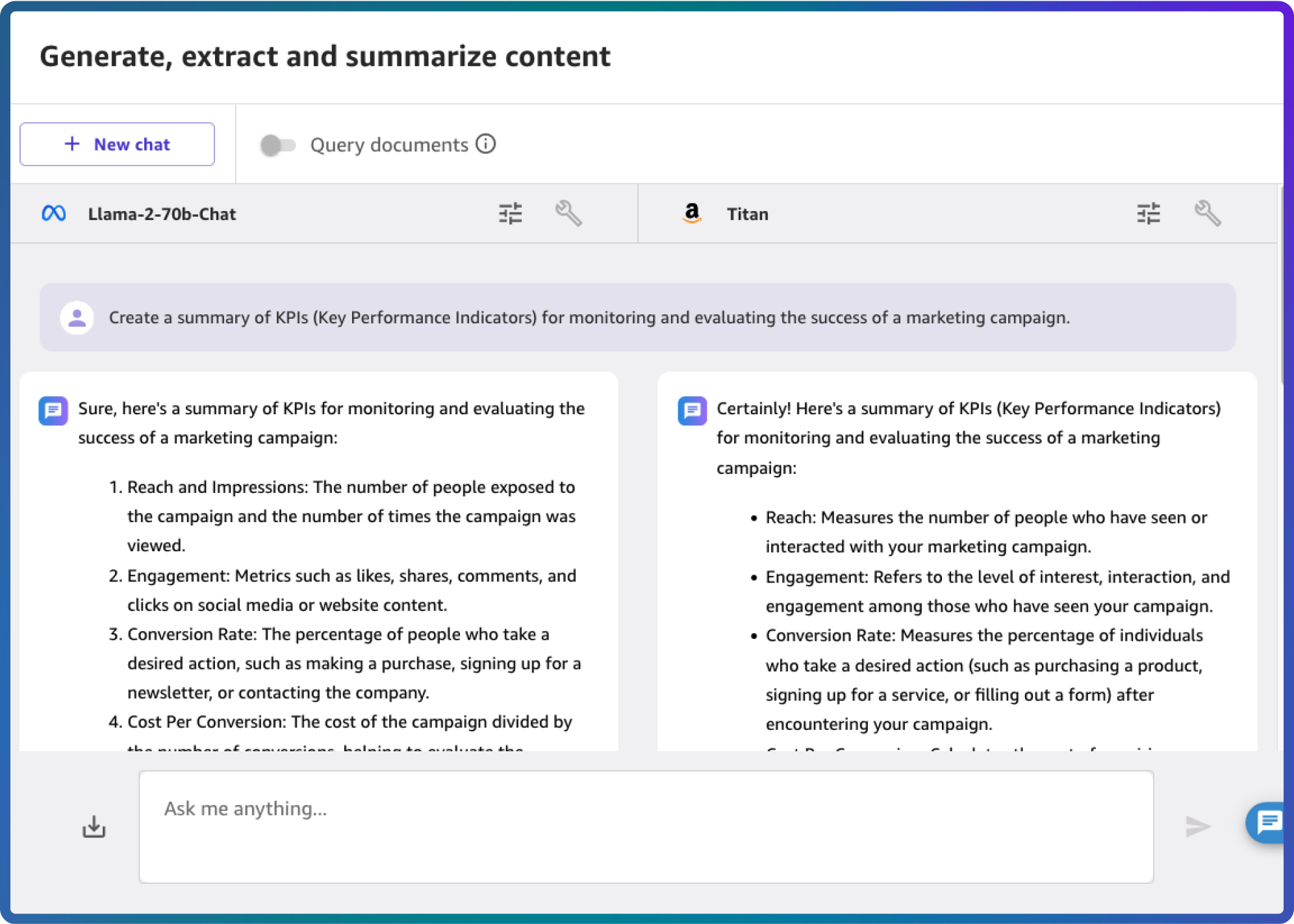Click the wrench/tool icon for Titan

(1208, 213)
